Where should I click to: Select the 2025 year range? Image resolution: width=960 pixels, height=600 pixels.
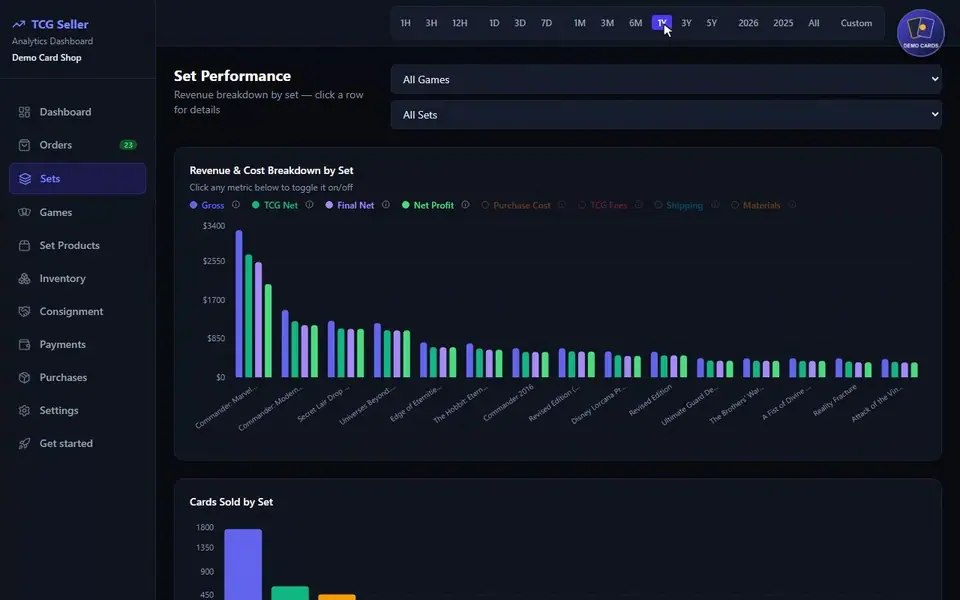click(783, 23)
